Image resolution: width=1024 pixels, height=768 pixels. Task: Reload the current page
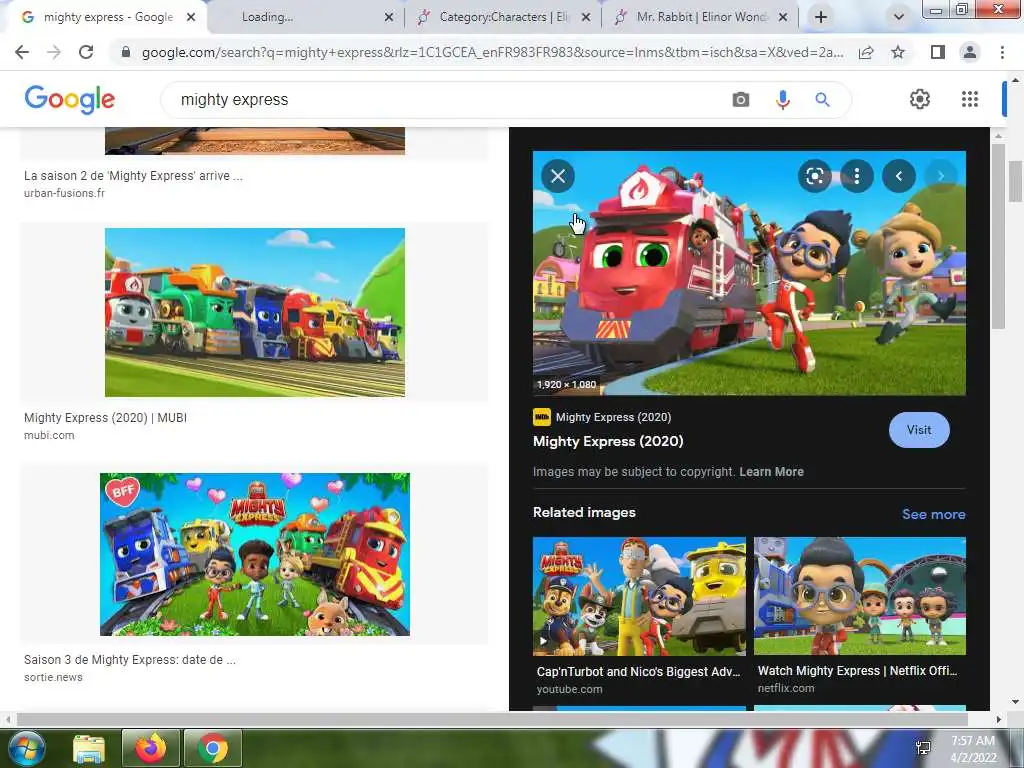coord(86,52)
